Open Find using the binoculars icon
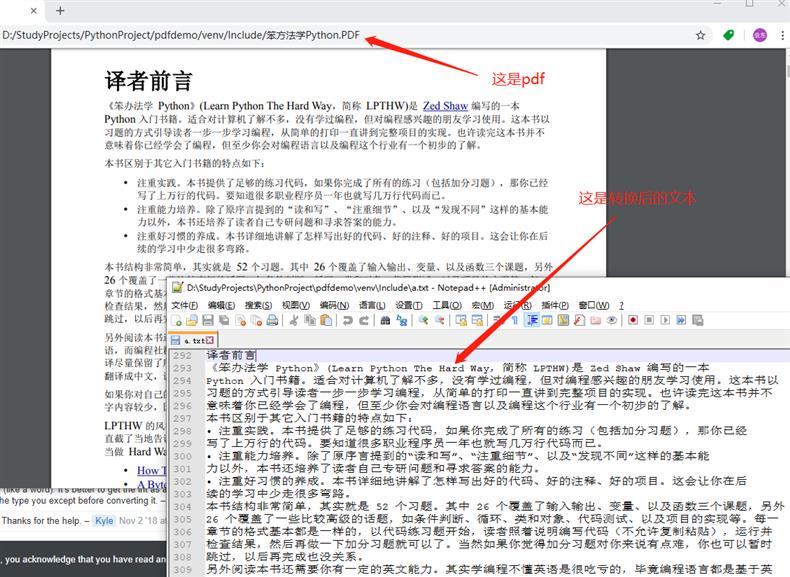 pyautogui.click(x=385, y=320)
